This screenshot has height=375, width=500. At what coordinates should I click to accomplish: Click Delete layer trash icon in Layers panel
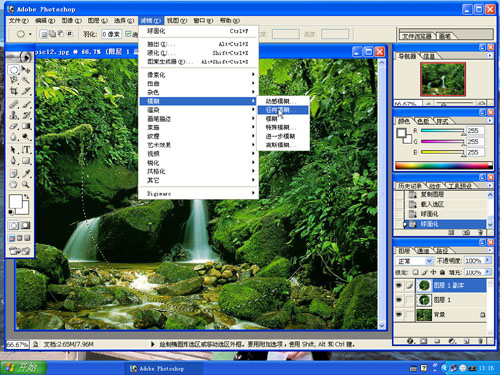(481, 341)
